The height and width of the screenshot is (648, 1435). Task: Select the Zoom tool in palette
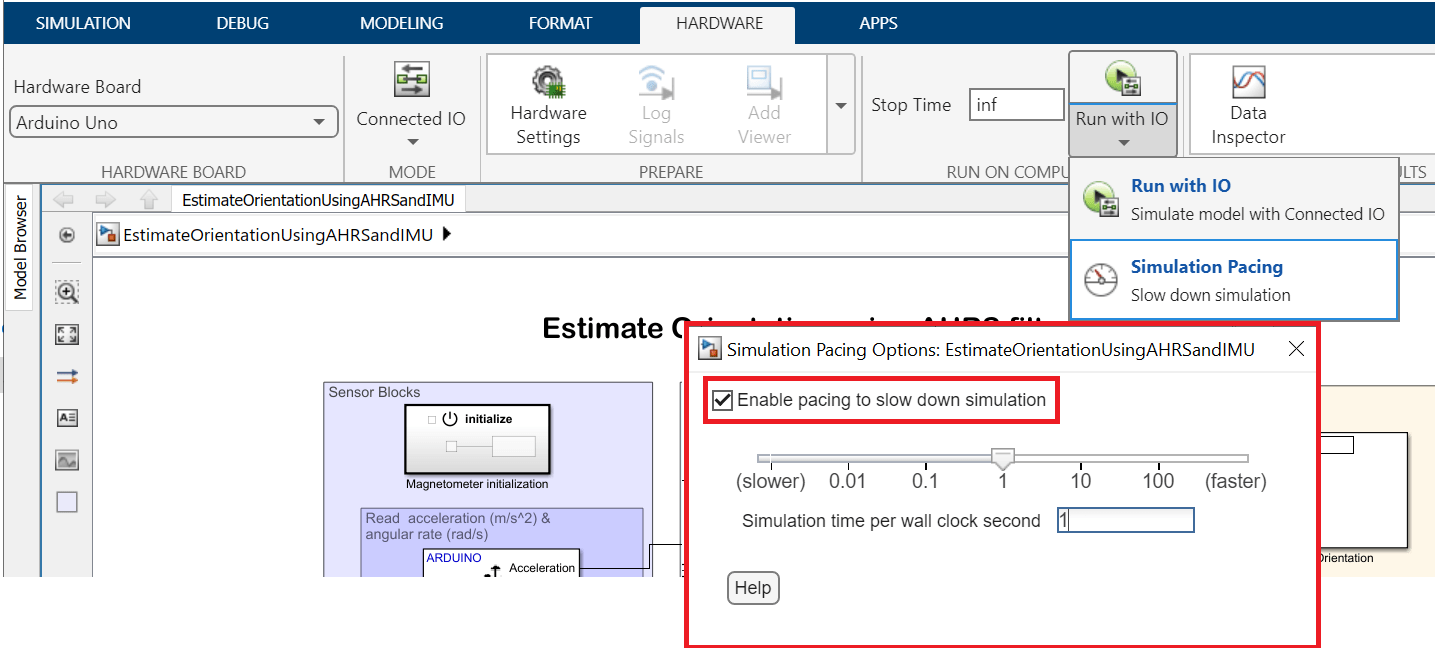[x=67, y=292]
